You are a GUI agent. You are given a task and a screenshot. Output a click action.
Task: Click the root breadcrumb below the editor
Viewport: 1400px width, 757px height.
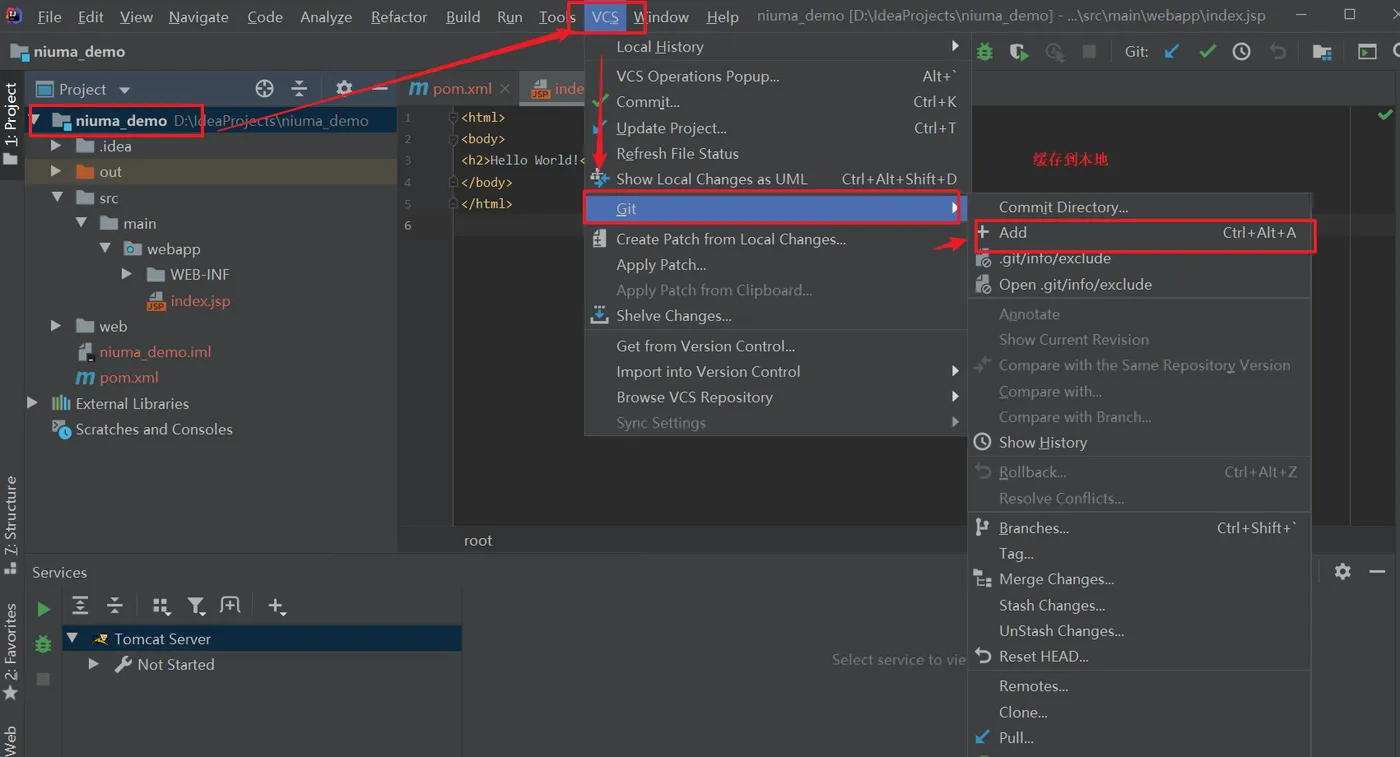(478, 540)
